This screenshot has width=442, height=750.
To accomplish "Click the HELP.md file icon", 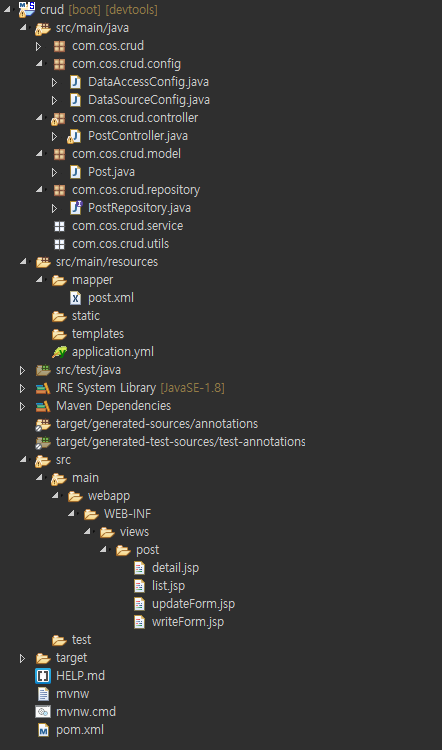I will coord(43,676).
